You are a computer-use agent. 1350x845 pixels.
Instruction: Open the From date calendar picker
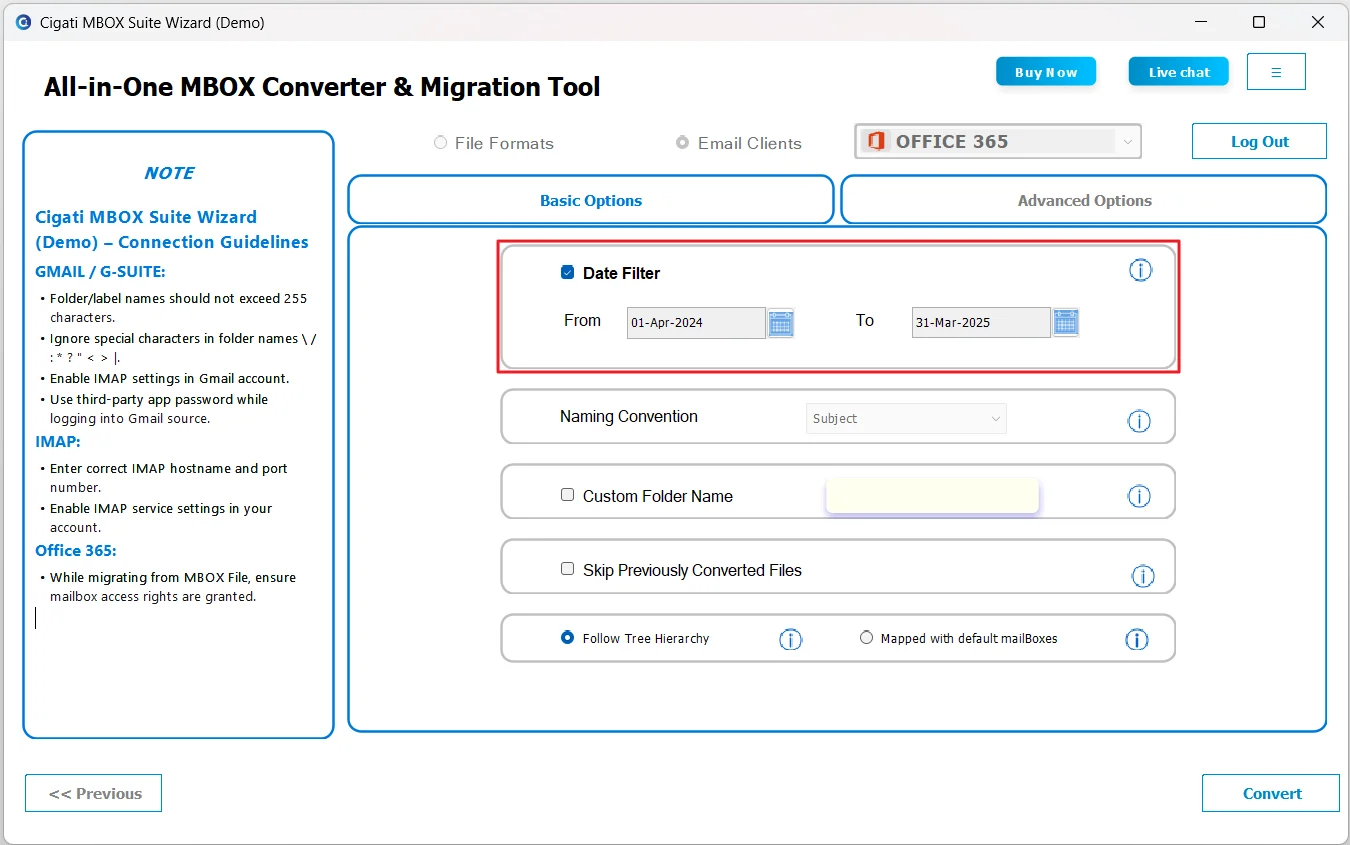click(x=781, y=323)
